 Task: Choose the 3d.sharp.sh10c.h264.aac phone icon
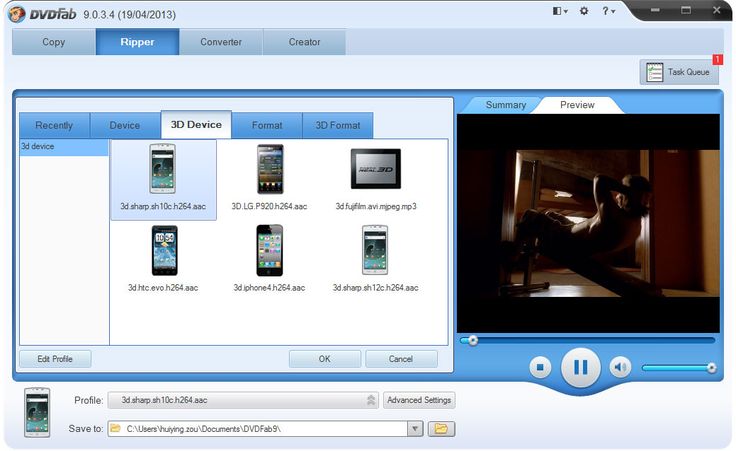pos(163,169)
